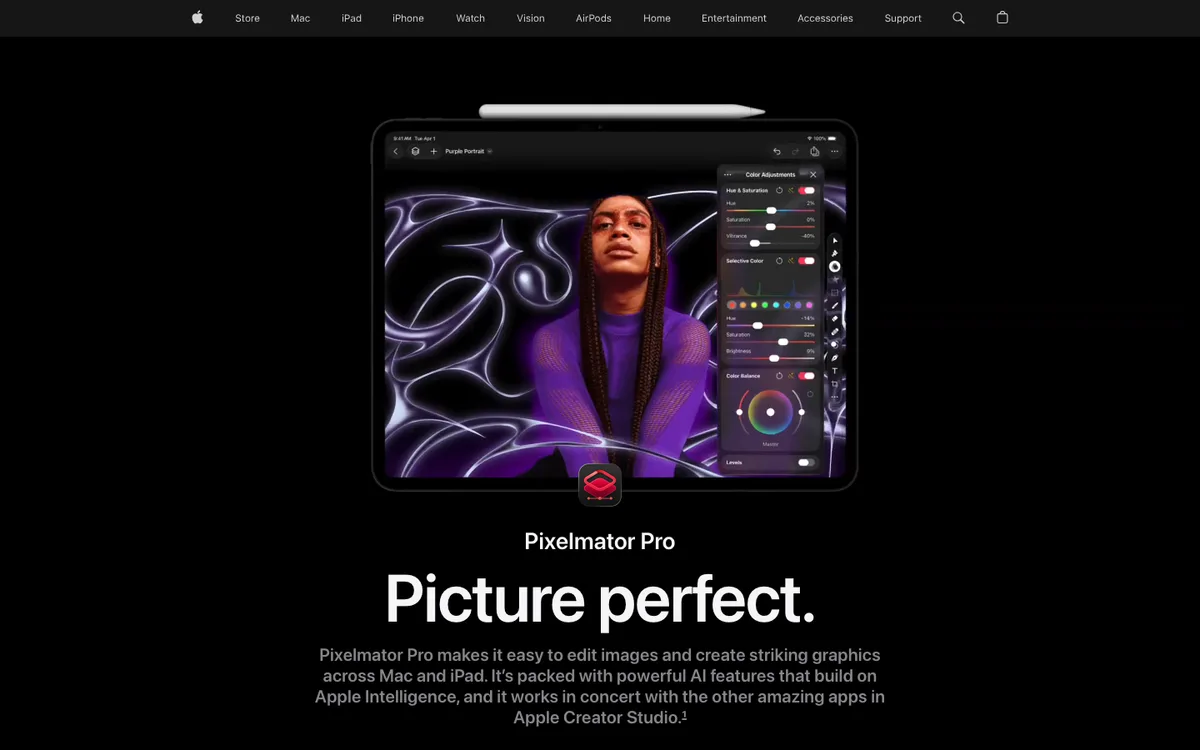1200x750 pixels.
Task: Expand the Purple Portrait title dropdown
Action: point(490,151)
